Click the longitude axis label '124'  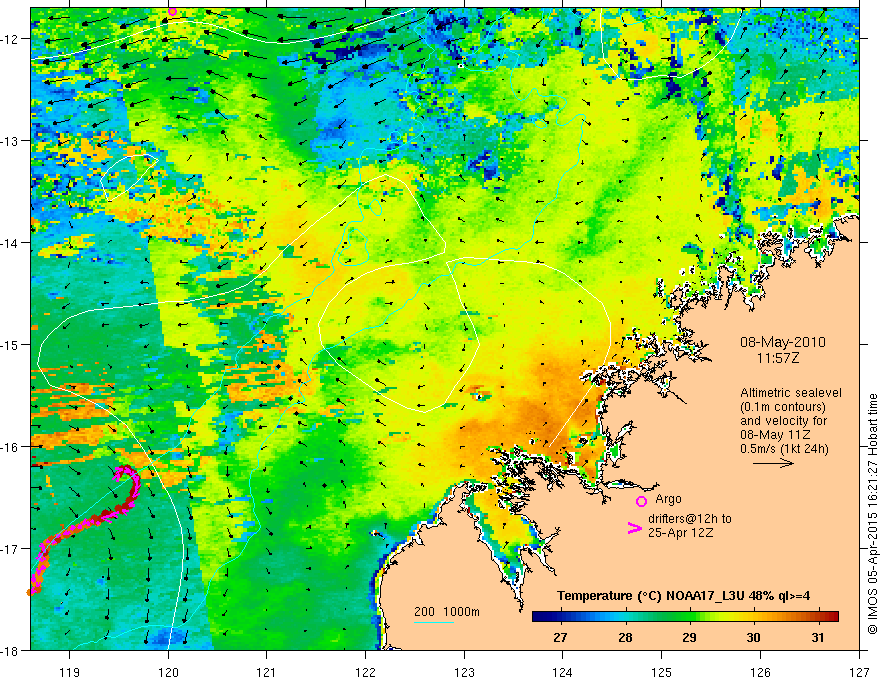pos(562,672)
